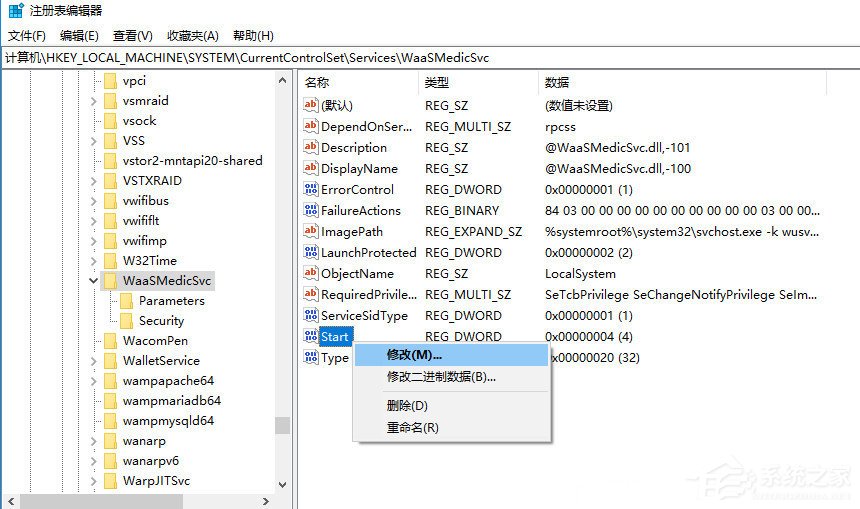This screenshot has height=509, width=860.
Task: Select the wanarpv6 key
Action: pos(151,461)
